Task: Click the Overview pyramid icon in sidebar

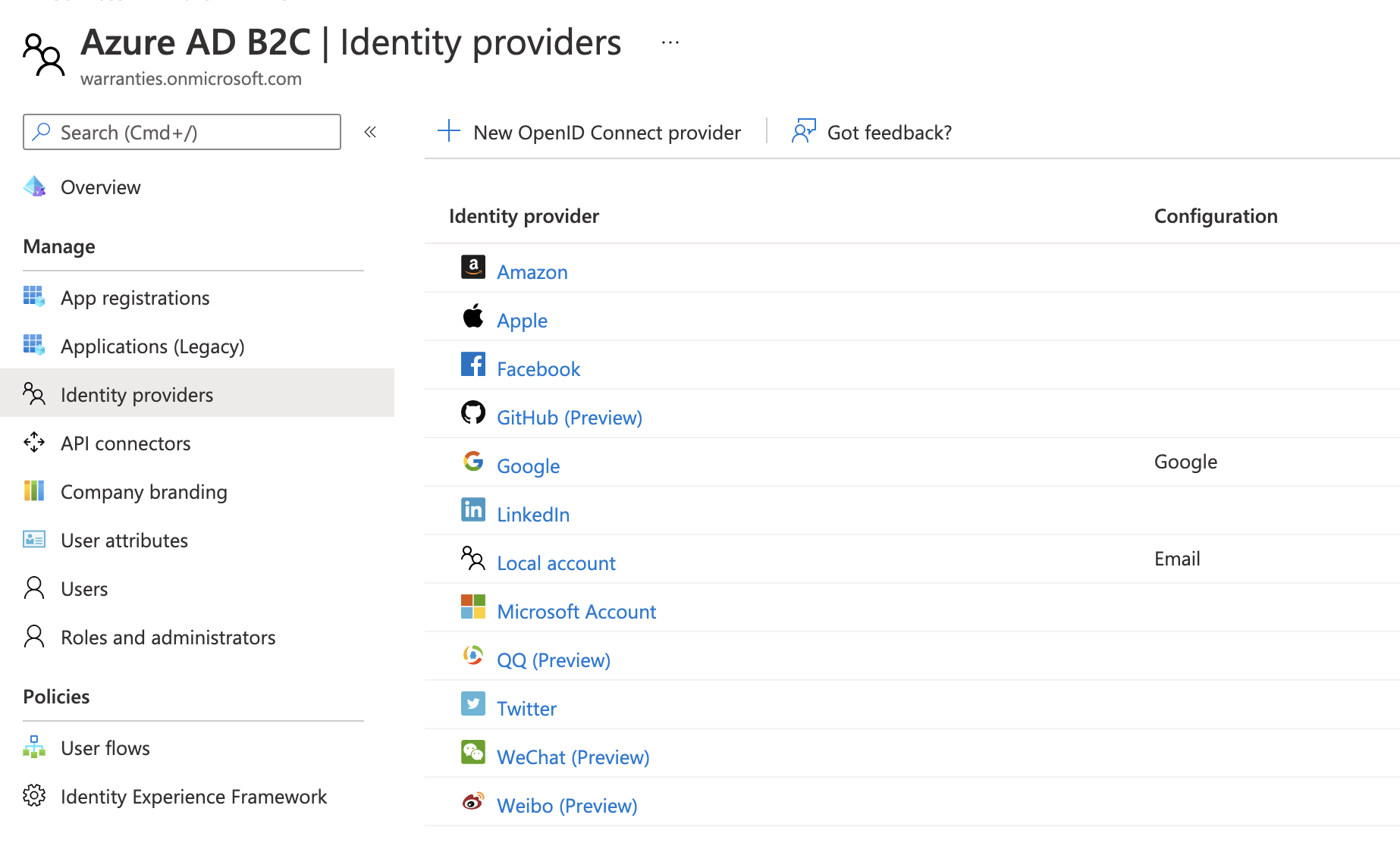Action: [x=34, y=186]
